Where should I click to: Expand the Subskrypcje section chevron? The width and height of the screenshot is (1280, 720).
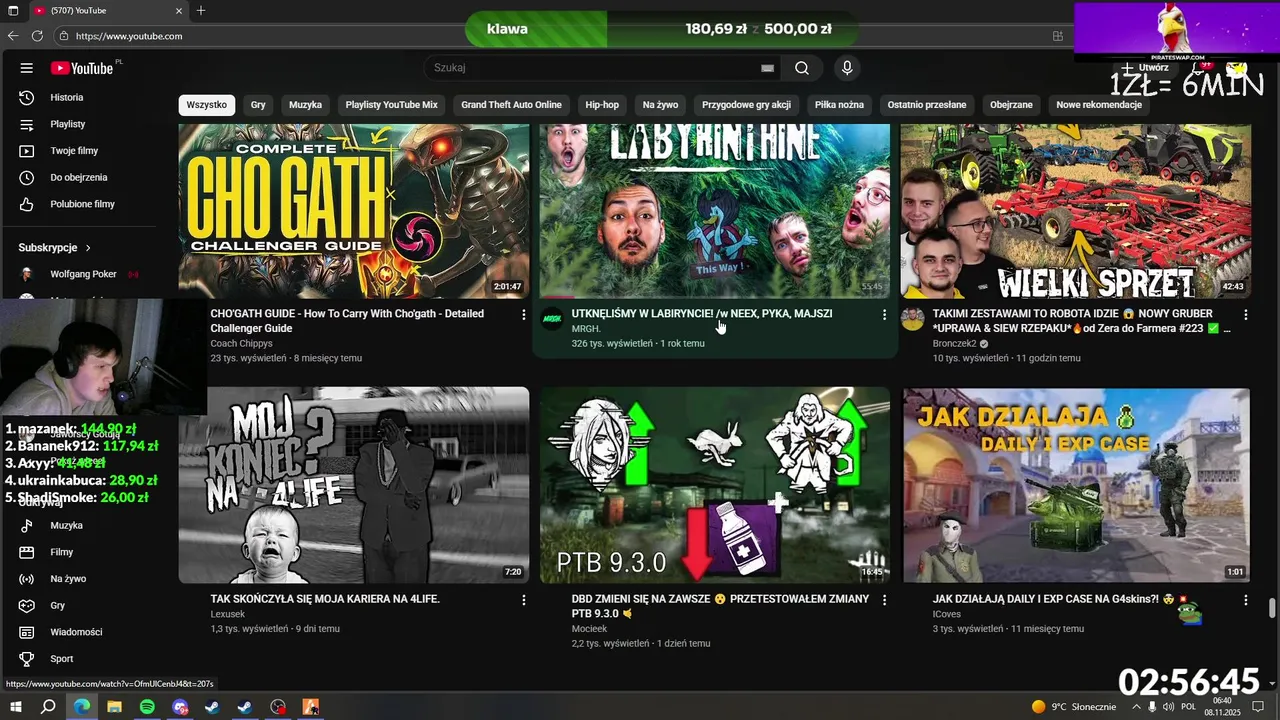coord(88,247)
